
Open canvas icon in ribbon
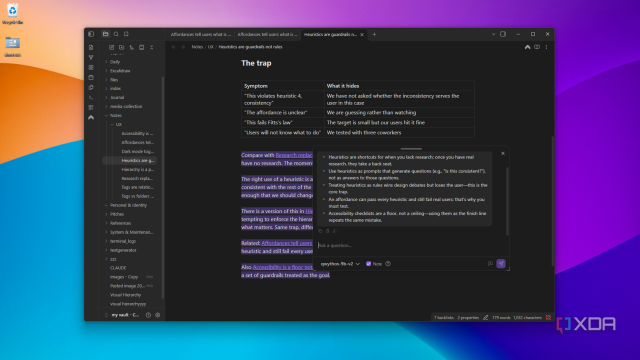[91, 67]
